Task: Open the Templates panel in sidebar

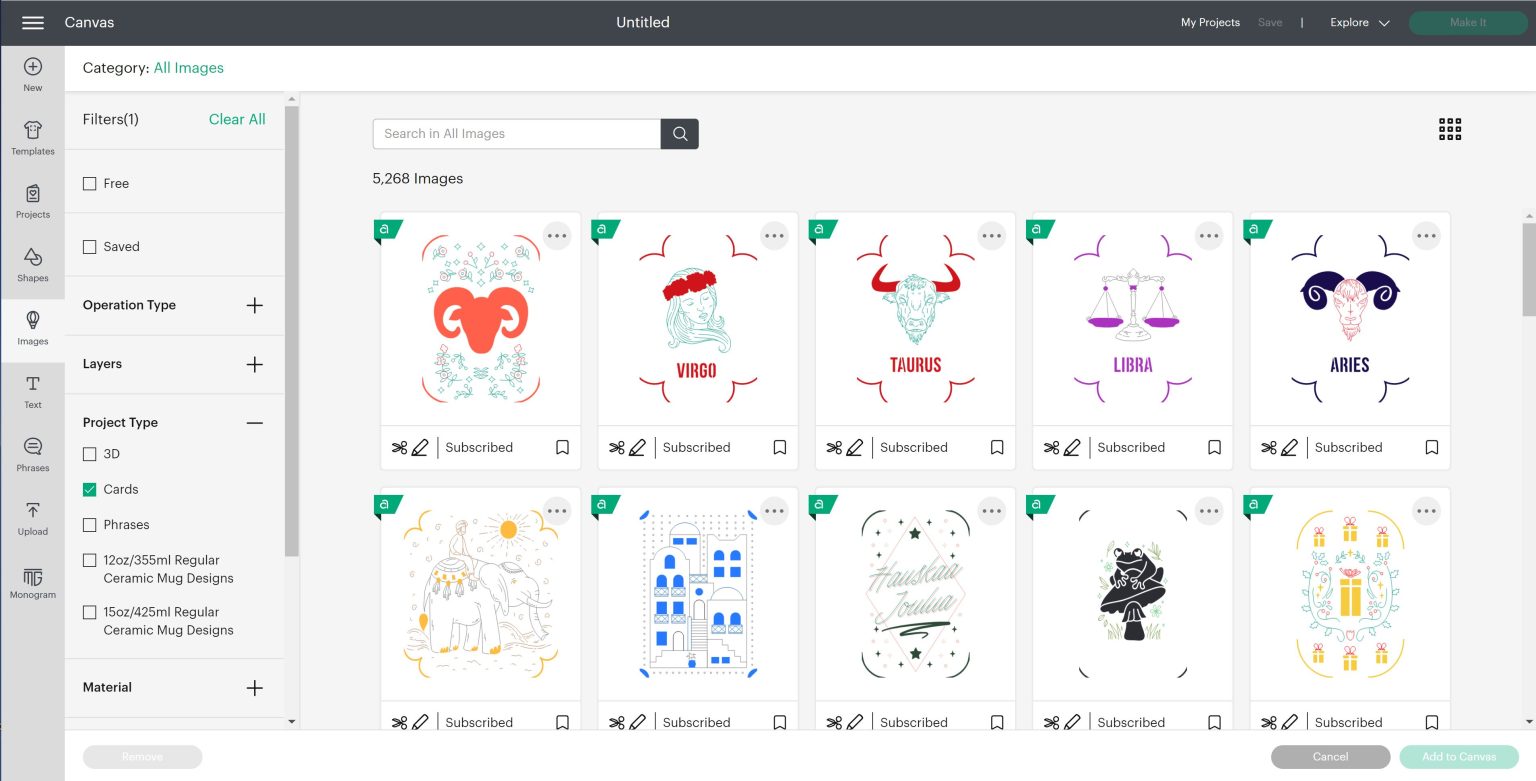Action: click(32, 138)
